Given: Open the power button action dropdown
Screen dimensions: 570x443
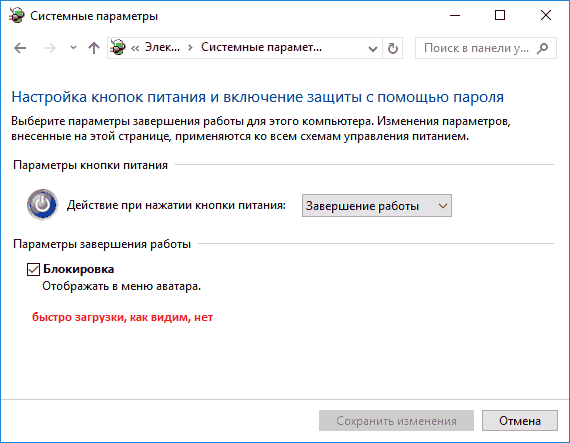Looking at the screenshot, I should (377, 206).
